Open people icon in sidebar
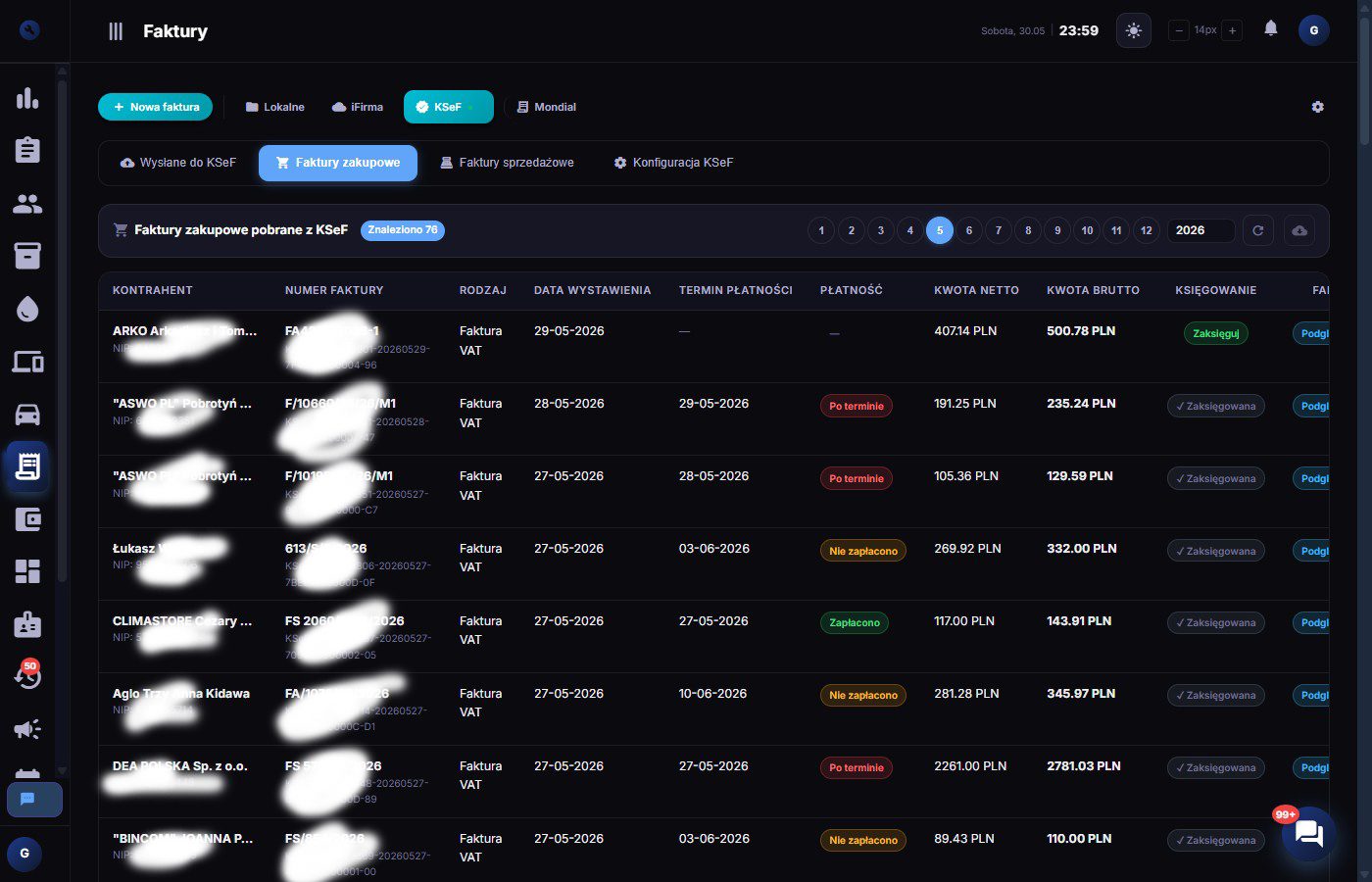The image size is (1372, 882). coord(27,203)
